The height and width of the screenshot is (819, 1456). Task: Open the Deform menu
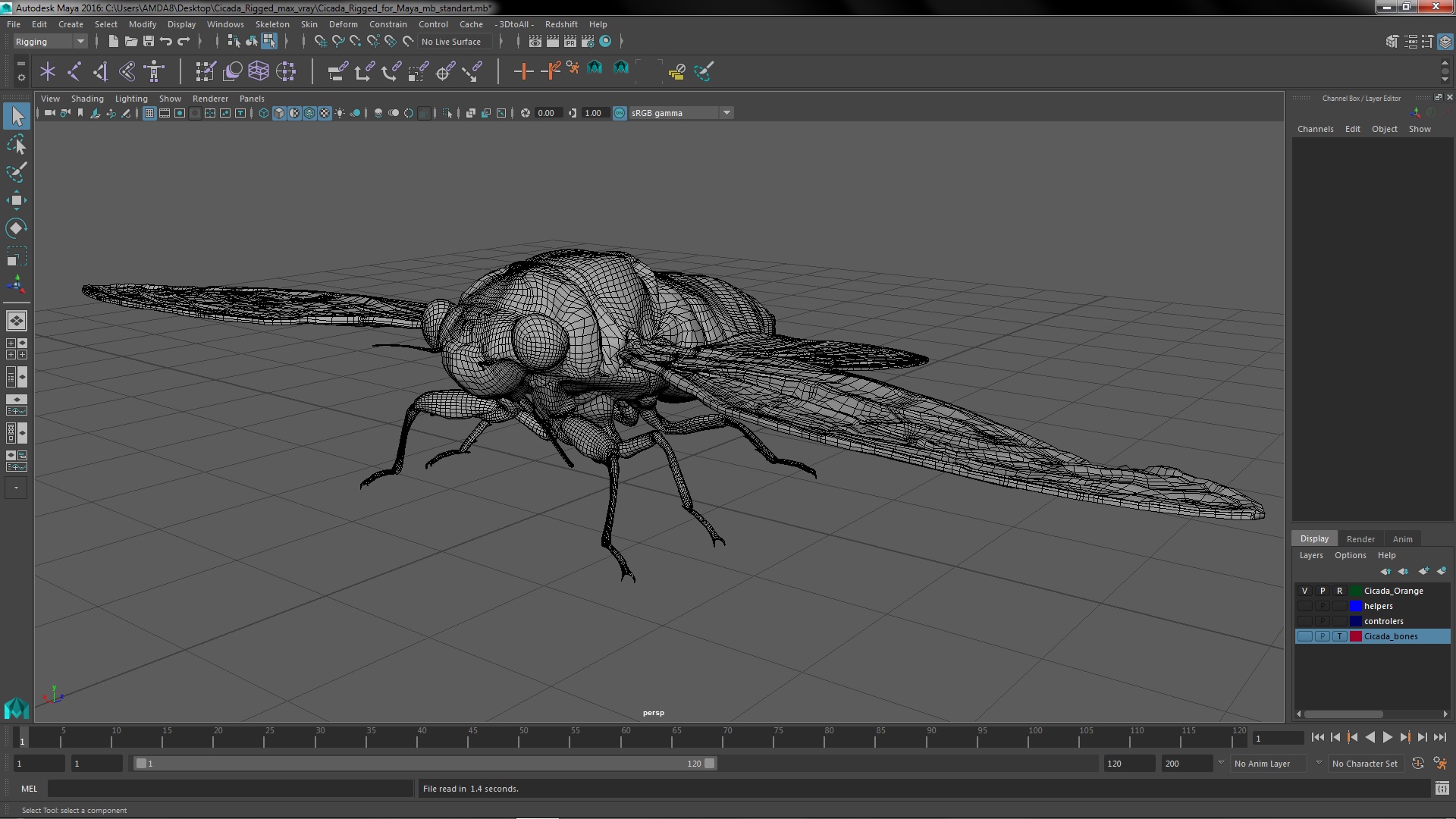pos(343,24)
